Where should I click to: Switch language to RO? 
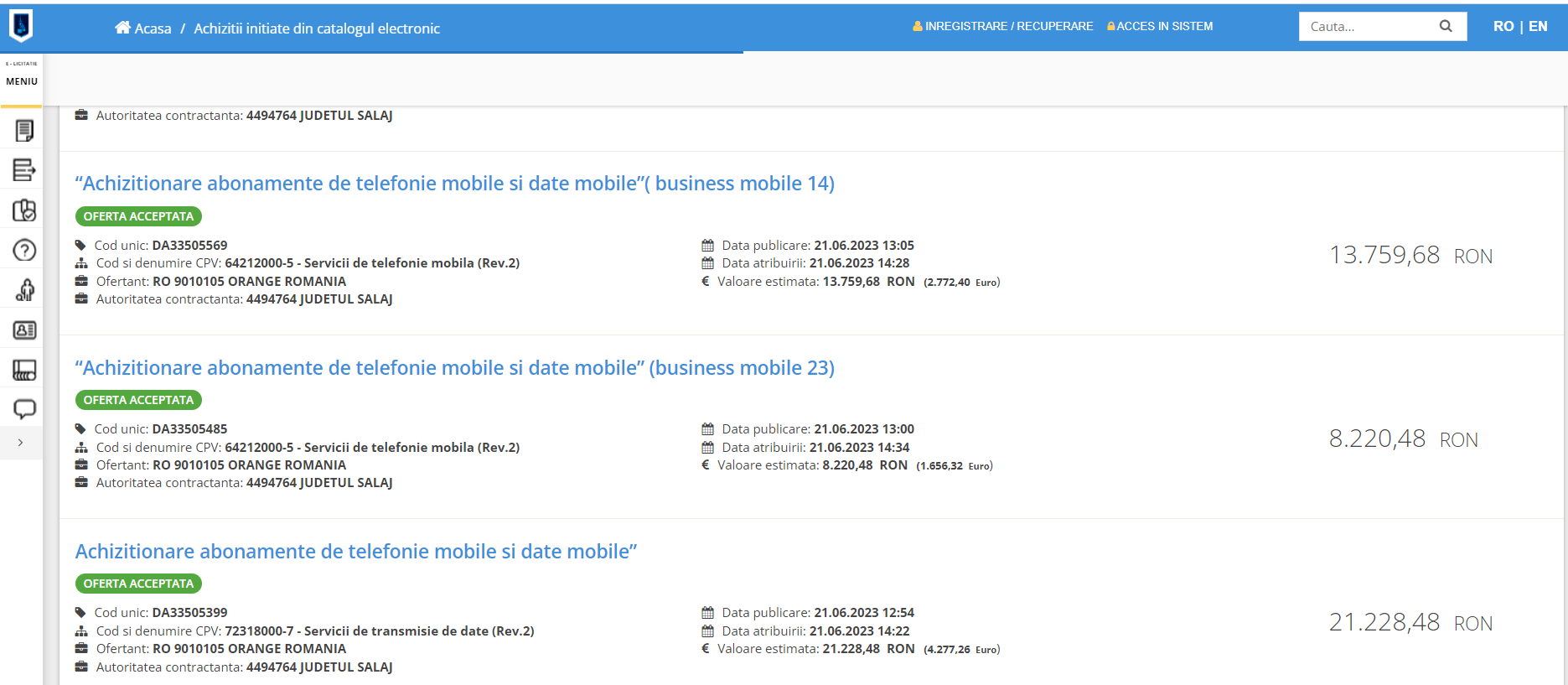click(1503, 26)
